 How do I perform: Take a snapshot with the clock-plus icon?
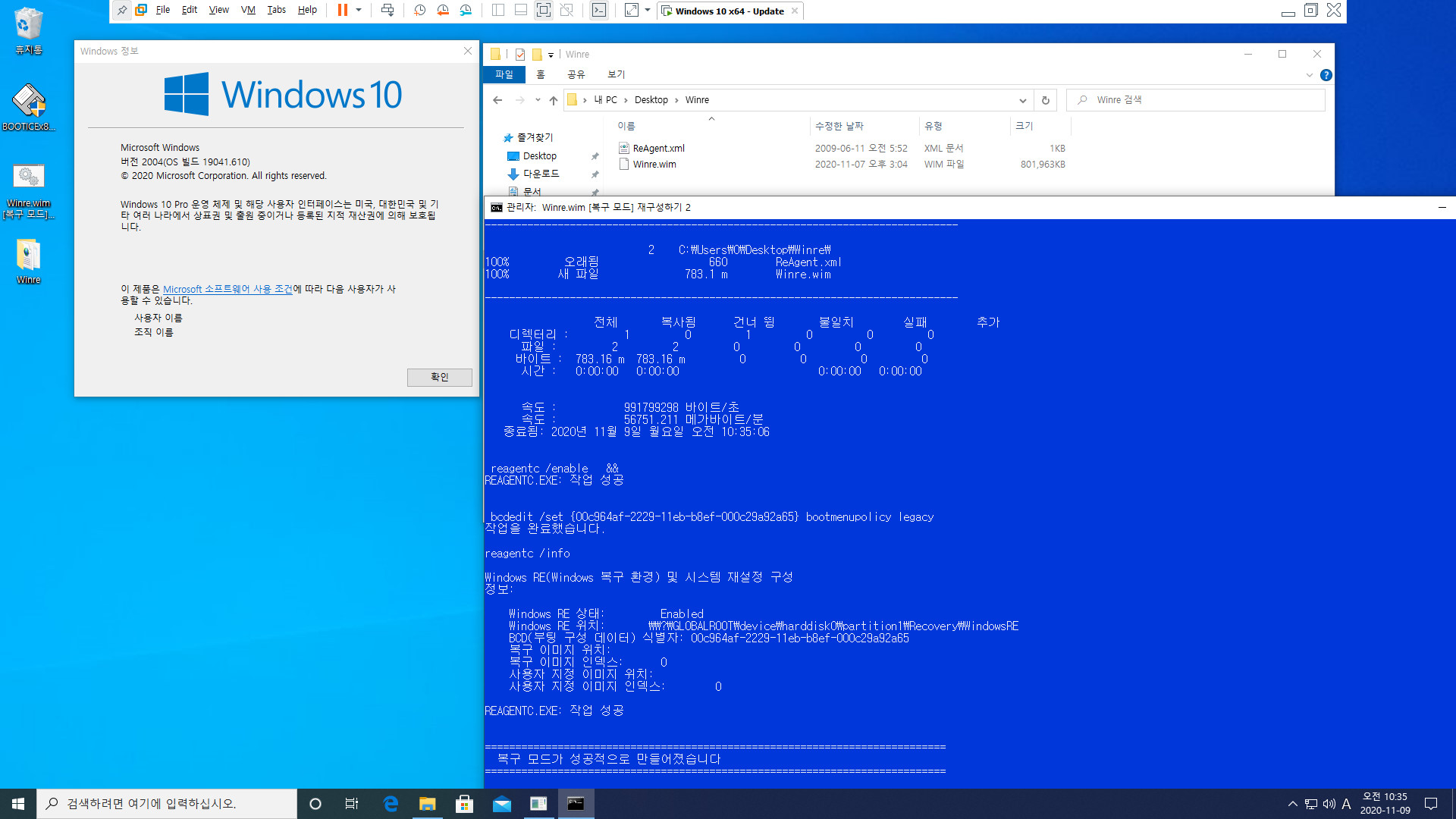(x=419, y=10)
